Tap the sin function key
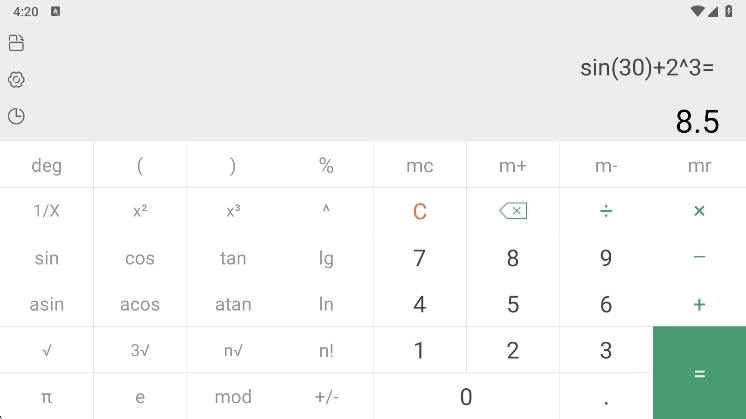Screen dimensions: 746x419 coord(47,258)
